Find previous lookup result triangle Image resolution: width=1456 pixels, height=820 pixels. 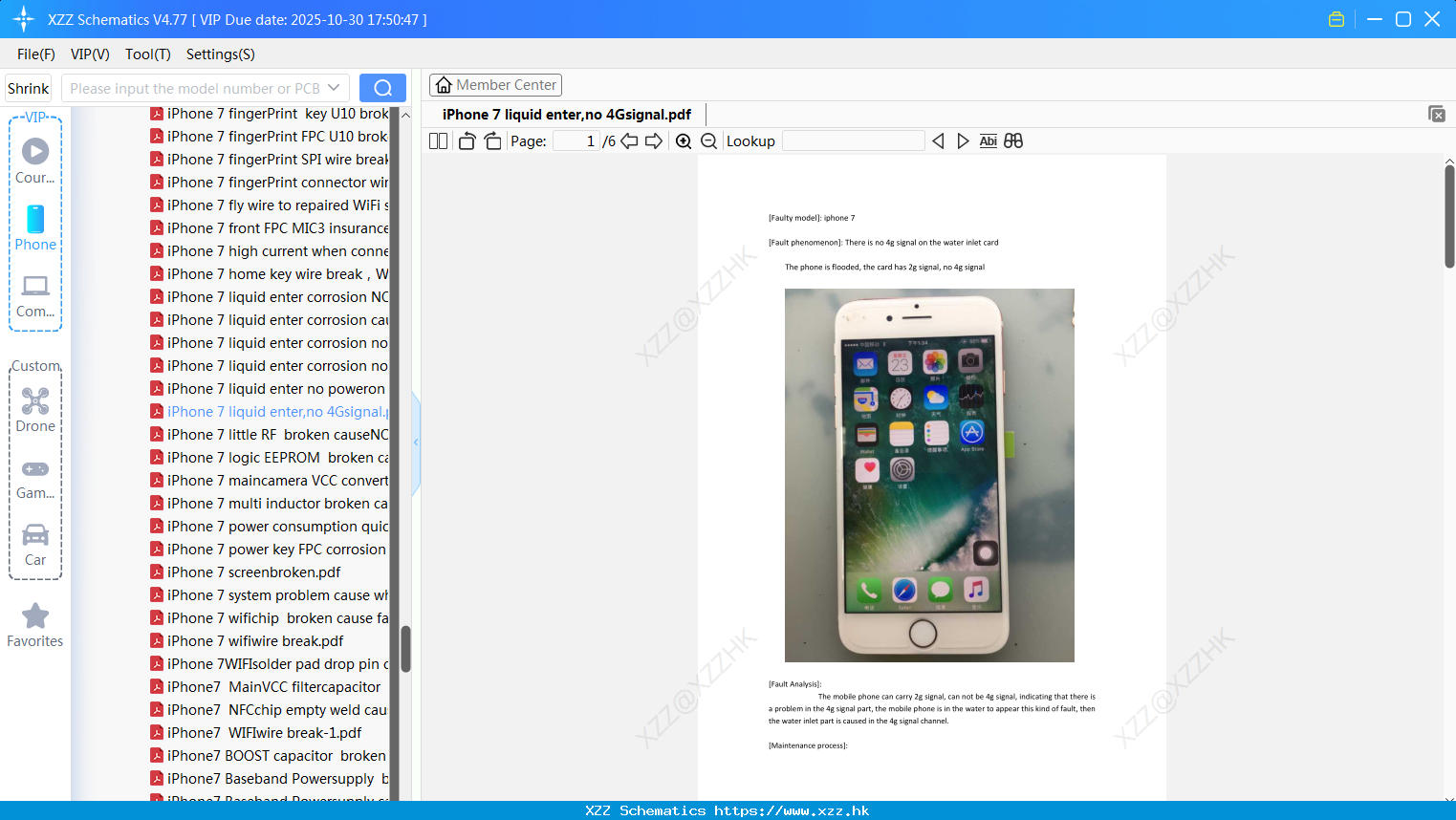pyautogui.click(x=938, y=141)
